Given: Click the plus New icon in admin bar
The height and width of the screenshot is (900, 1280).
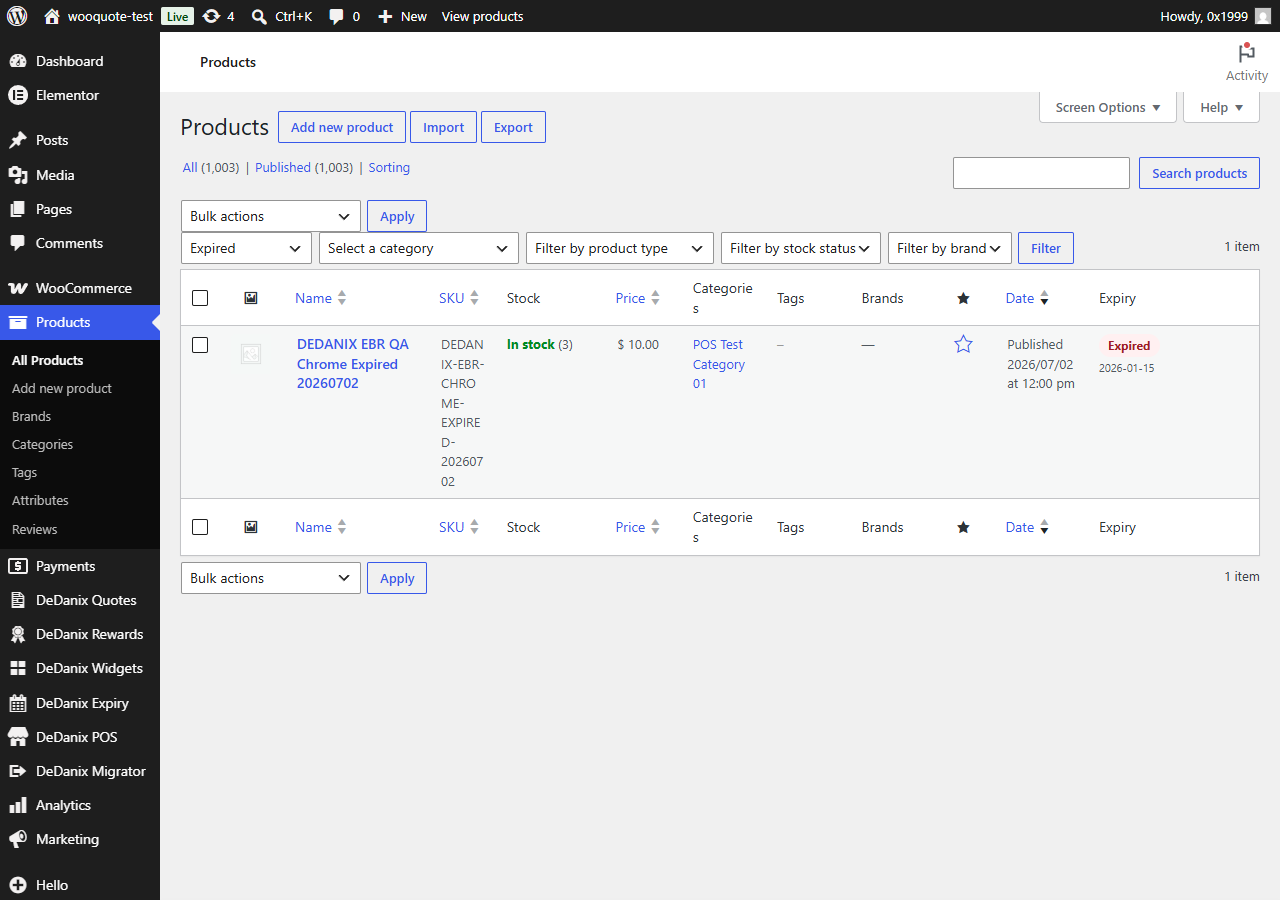Looking at the screenshot, I should point(385,16).
